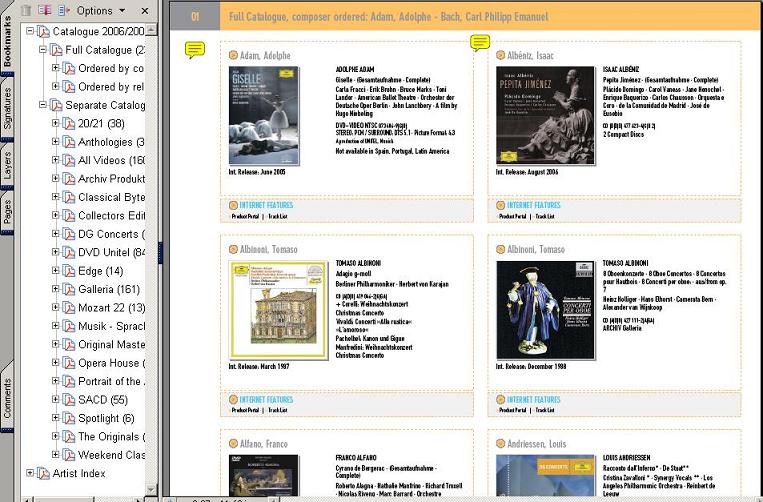Select the Opera House bookmark
Screen dimensions: 763x502
[111, 363]
